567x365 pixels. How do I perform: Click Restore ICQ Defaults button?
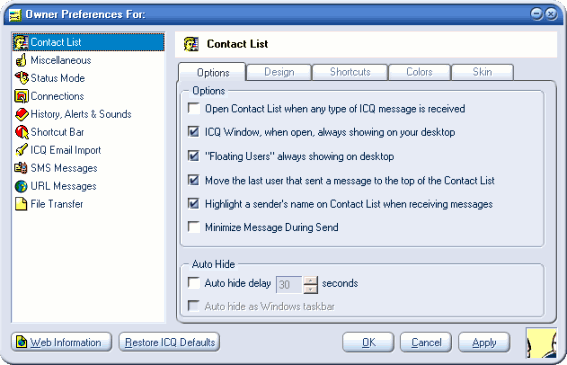(169, 342)
